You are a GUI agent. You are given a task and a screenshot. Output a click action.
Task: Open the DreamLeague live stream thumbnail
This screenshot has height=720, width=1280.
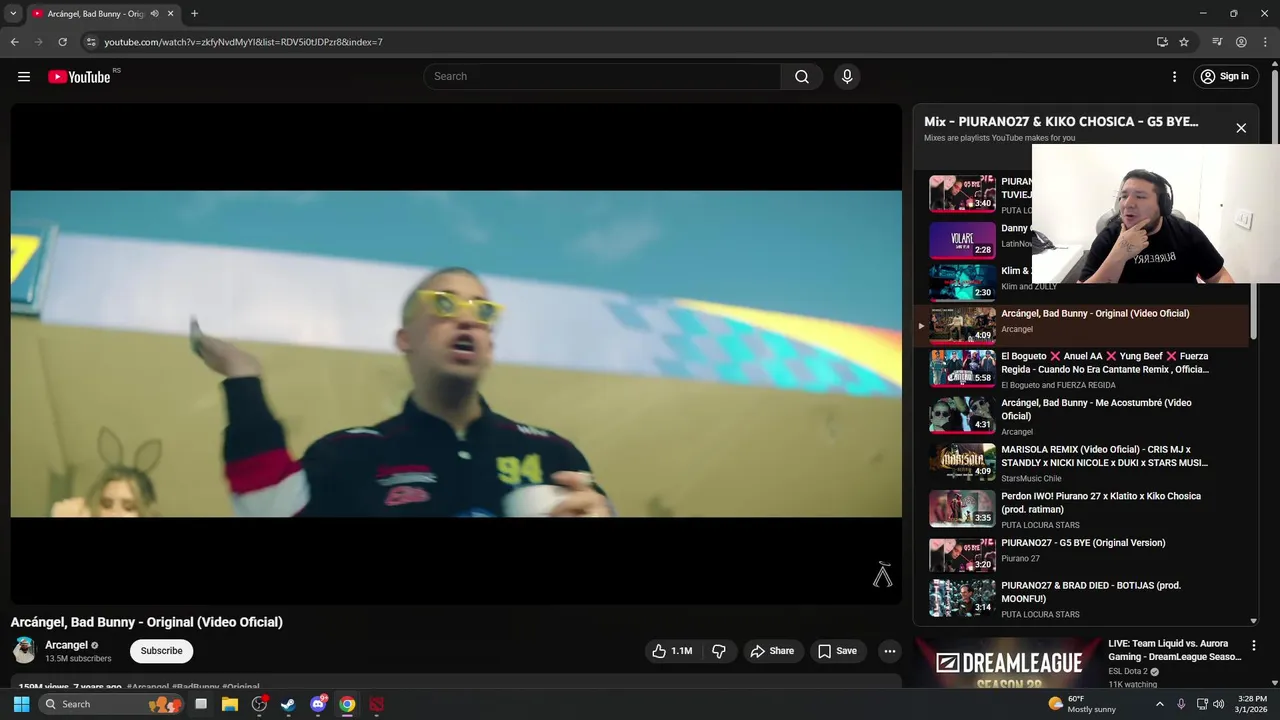click(1008, 663)
